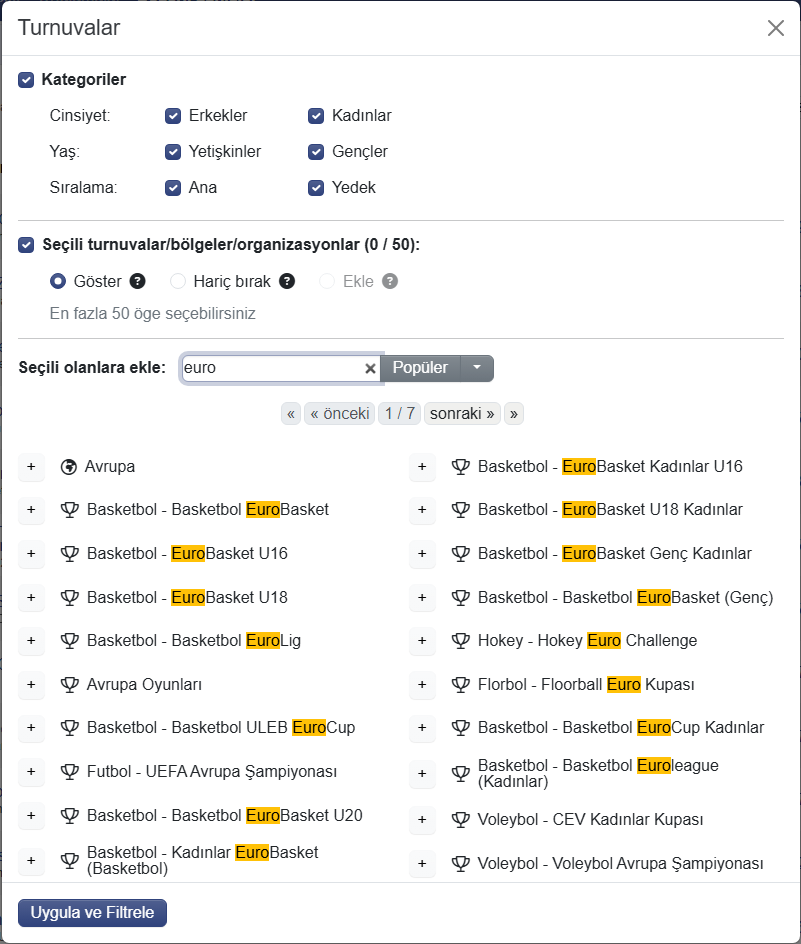
Task: Disable the Kategoriler checkbox
Action: 26,79
